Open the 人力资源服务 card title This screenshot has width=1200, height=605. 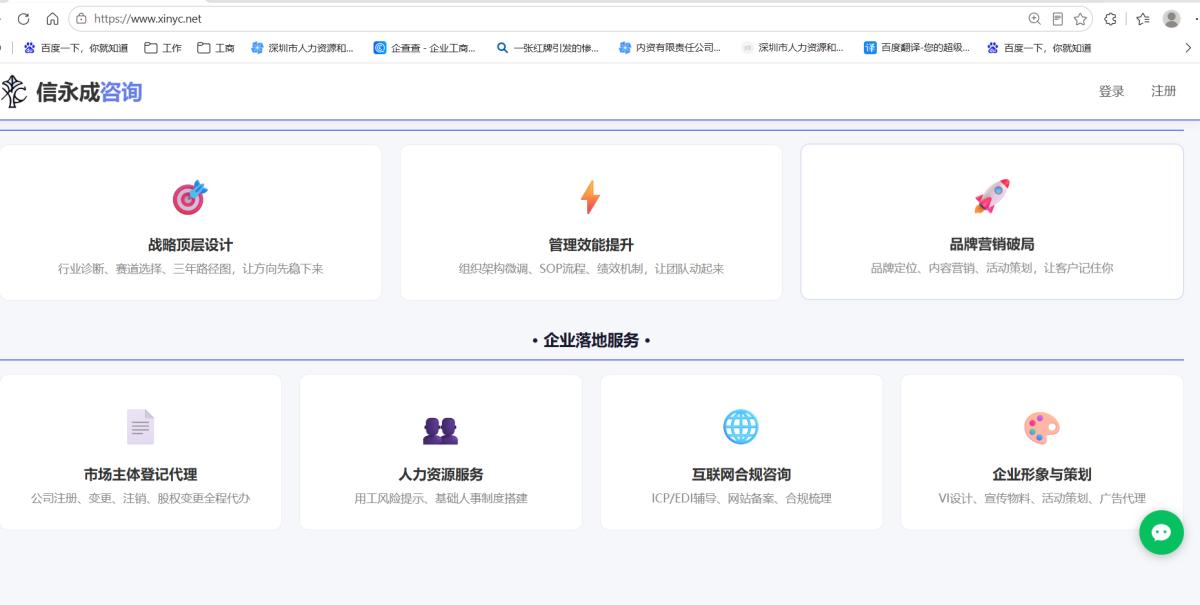point(441,475)
